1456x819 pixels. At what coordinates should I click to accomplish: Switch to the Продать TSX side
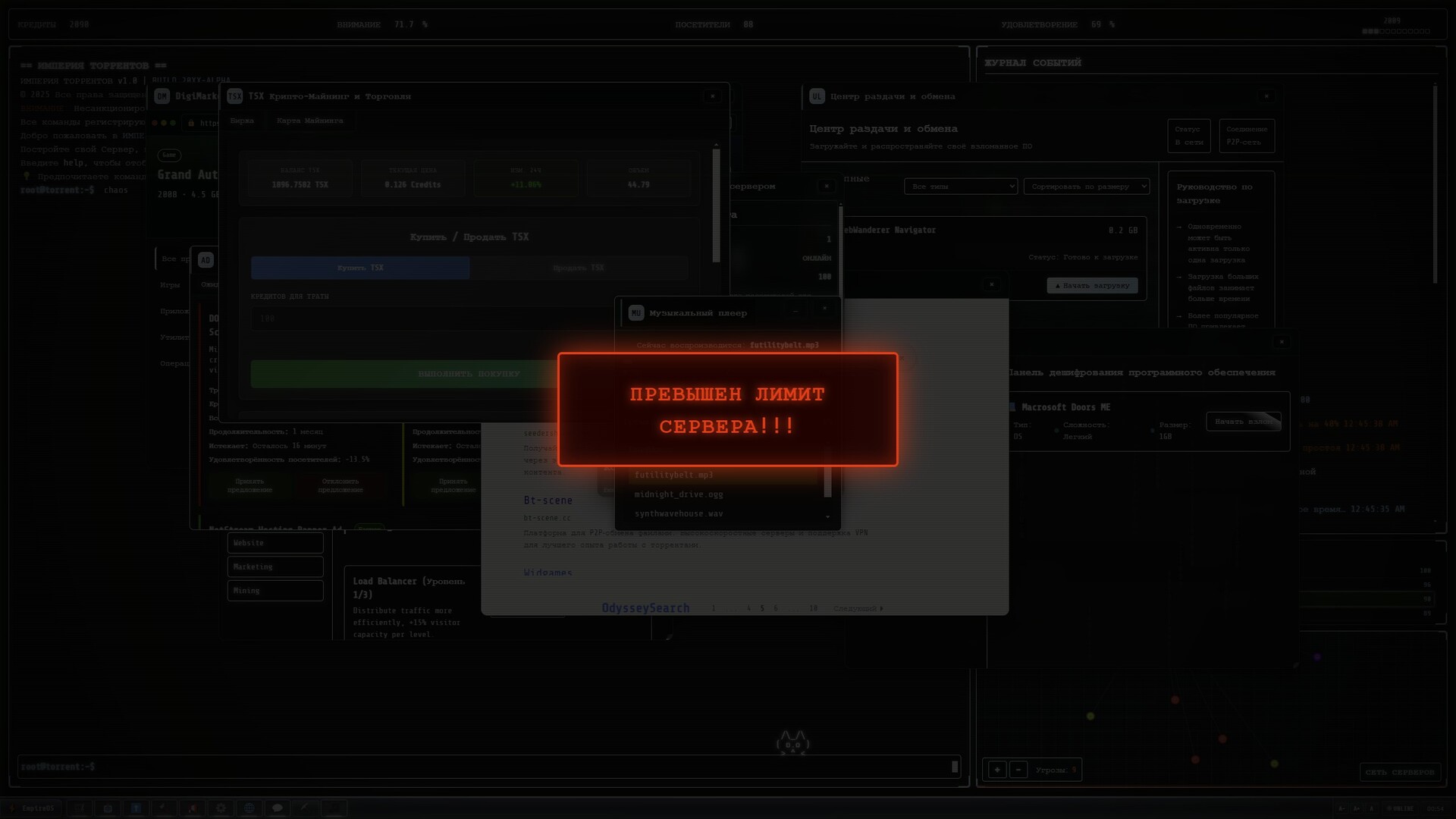[x=579, y=268]
